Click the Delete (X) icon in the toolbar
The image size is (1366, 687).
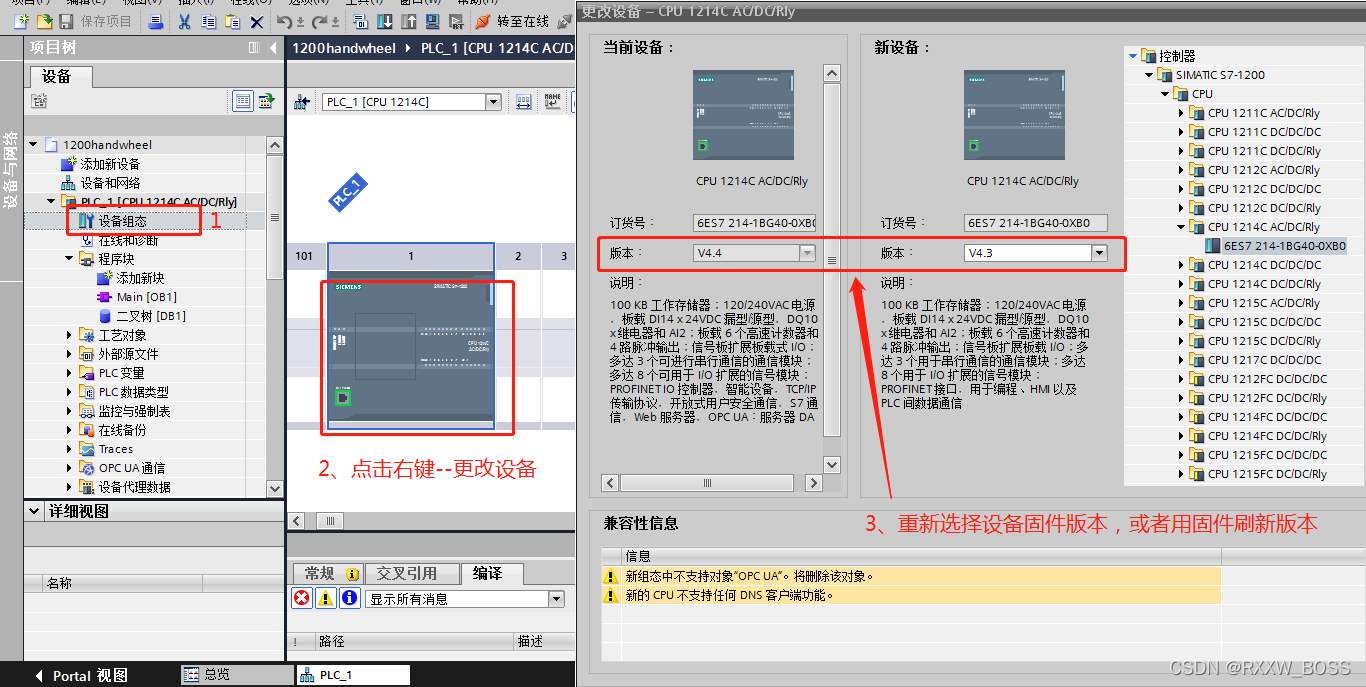coord(257,21)
